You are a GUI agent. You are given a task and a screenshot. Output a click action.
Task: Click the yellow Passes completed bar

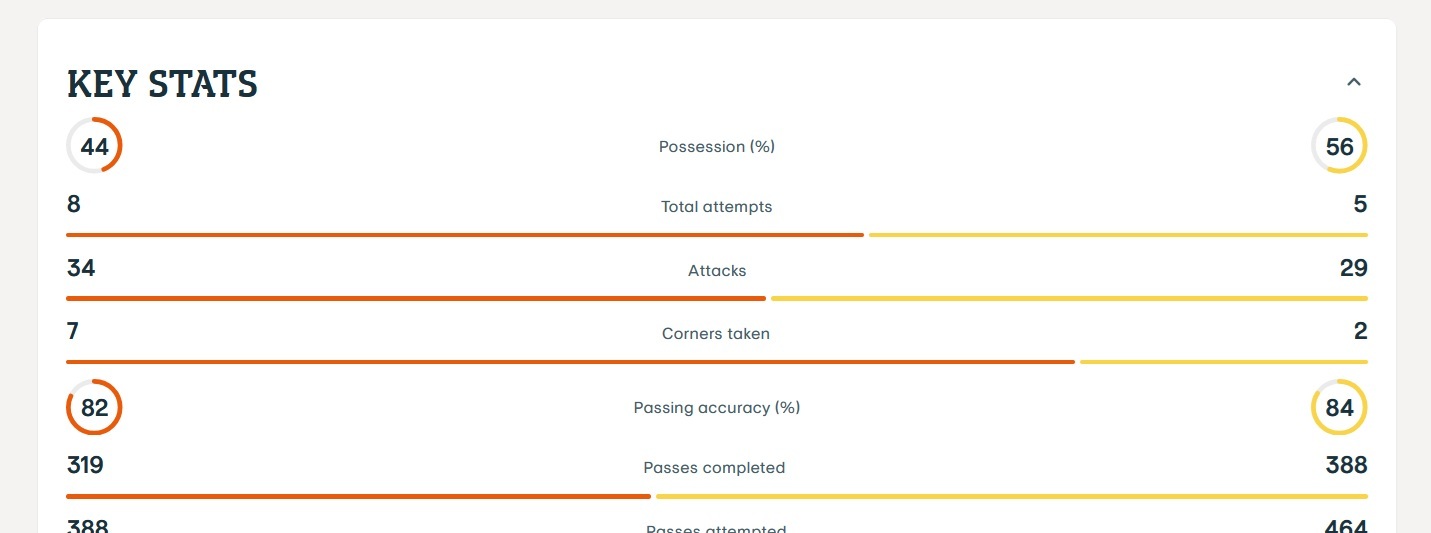[1011, 496]
